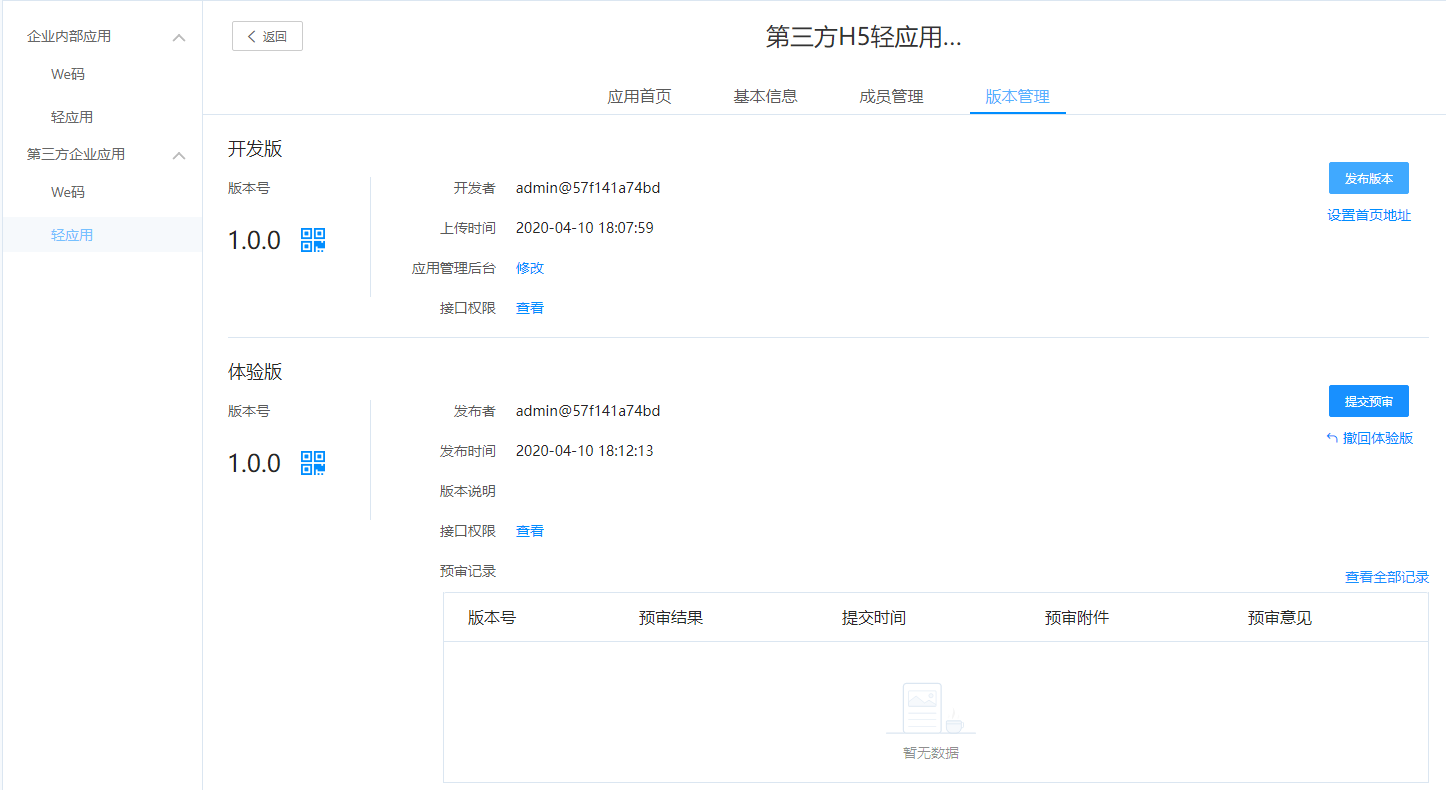
Task: Collapse the 第三方企业应用 sidebar group
Action: tap(179, 155)
